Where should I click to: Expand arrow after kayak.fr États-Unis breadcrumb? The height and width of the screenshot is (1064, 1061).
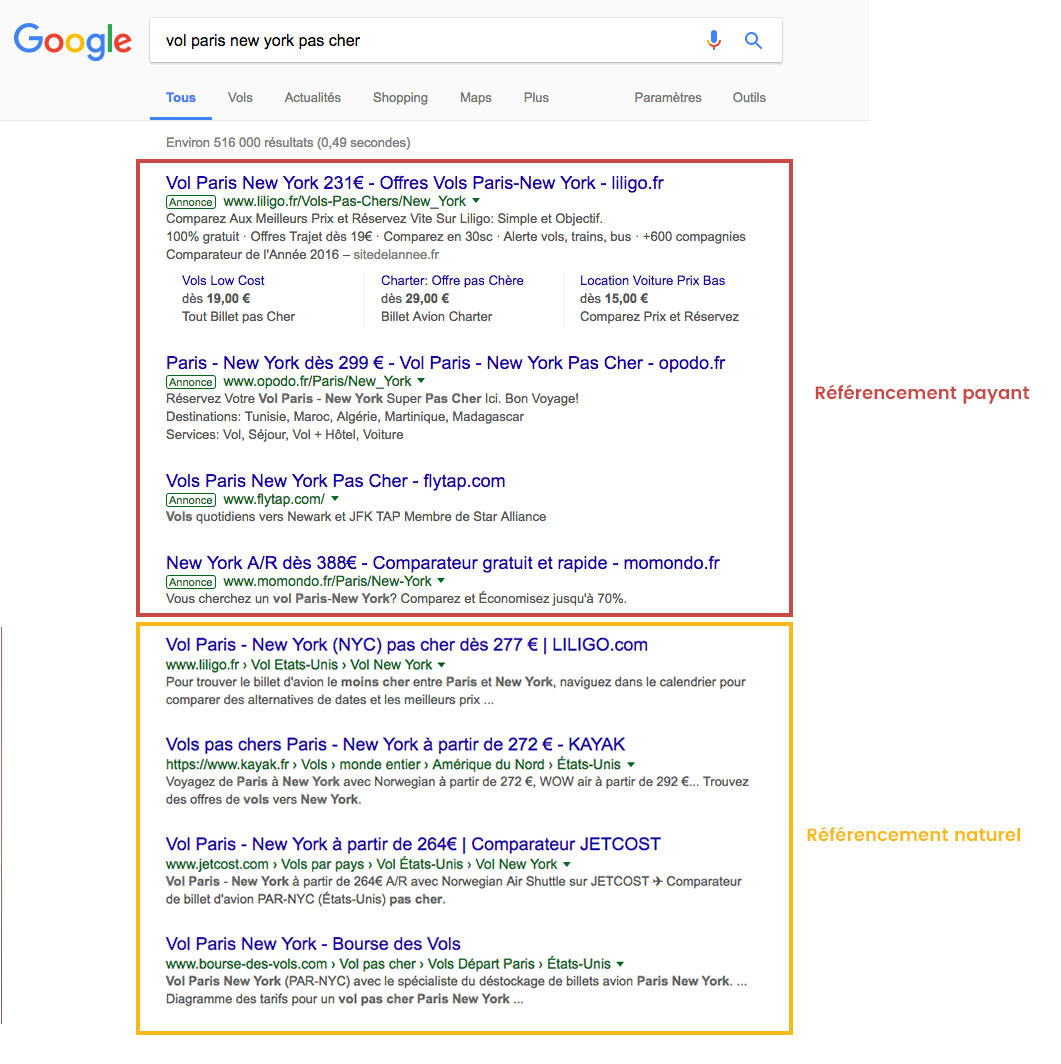point(631,765)
